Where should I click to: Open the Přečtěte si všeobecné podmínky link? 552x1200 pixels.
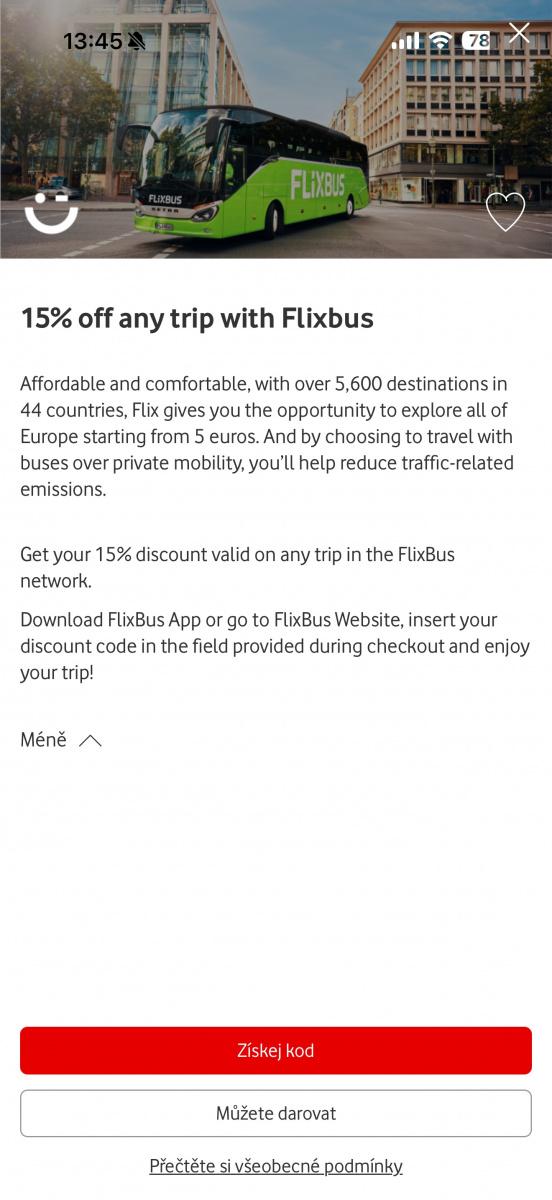276,1166
